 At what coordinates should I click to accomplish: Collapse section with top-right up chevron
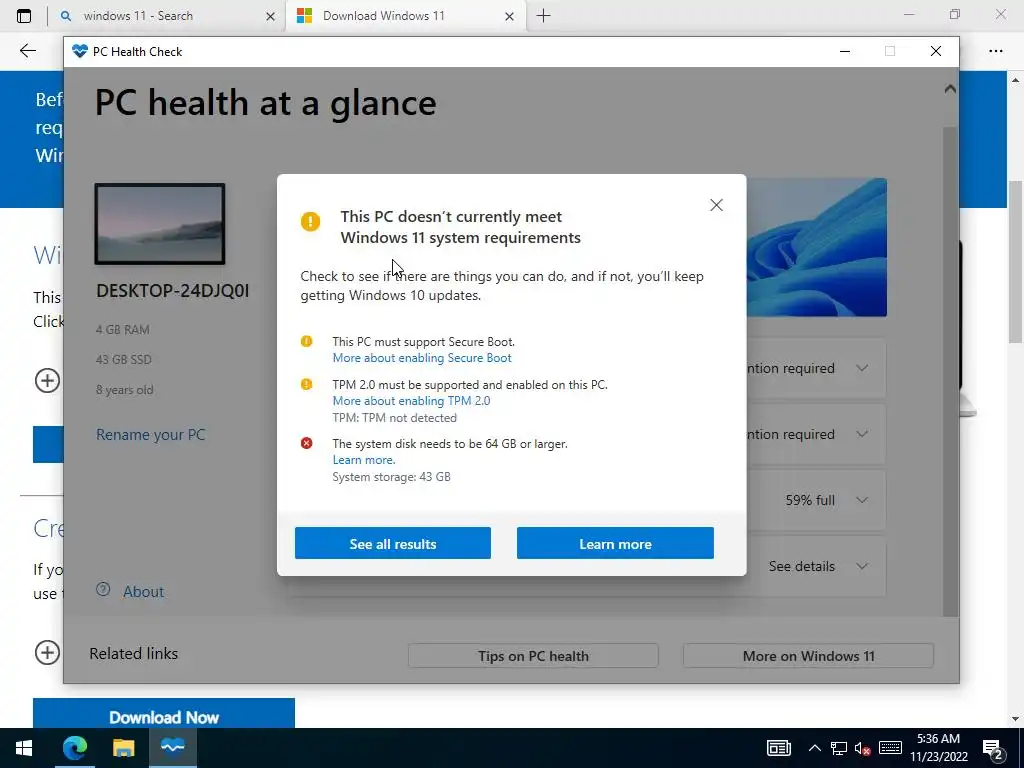click(x=950, y=89)
